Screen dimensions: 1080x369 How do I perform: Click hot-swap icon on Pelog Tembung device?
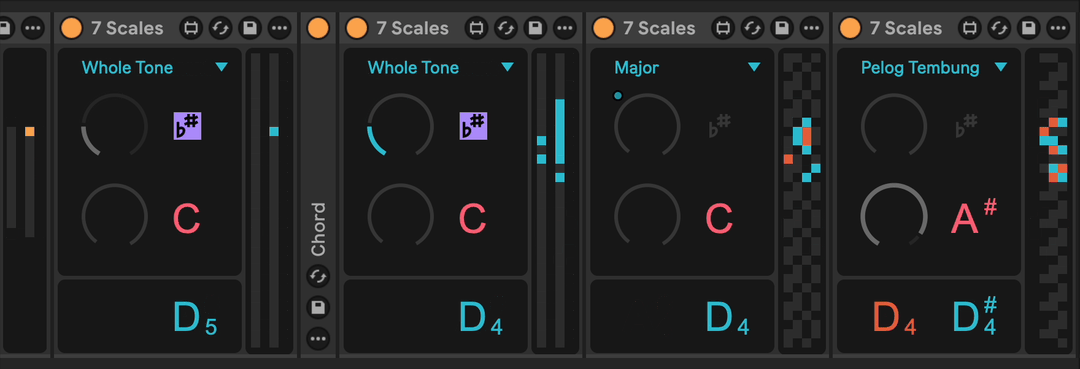[x=999, y=28]
